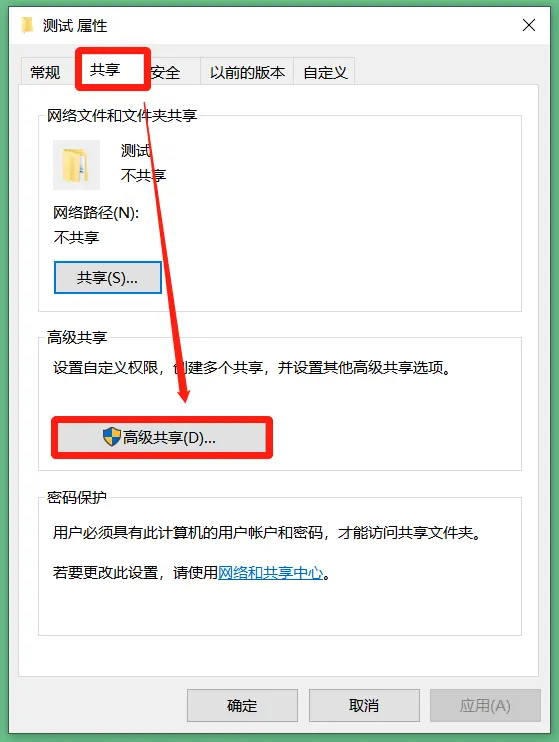Click the 共享(S)... button

click(x=108, y=278)
